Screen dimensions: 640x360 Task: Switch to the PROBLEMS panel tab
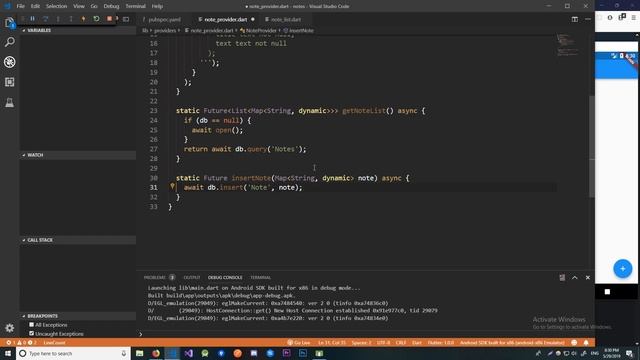159,278
